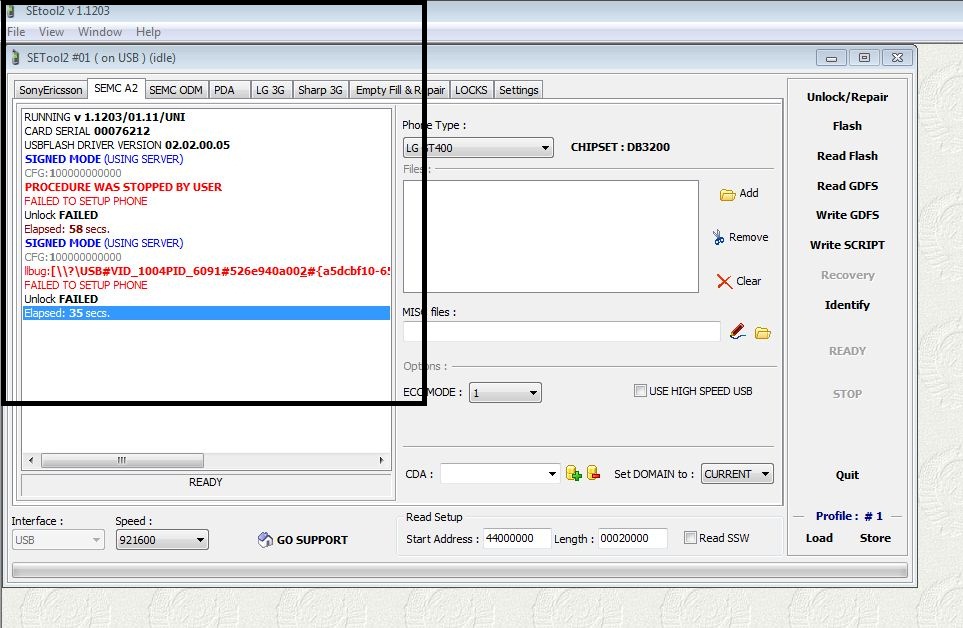The image size is (963, 628).
Task: Click the log scrollbar right arrow
Action: point(381,460)
